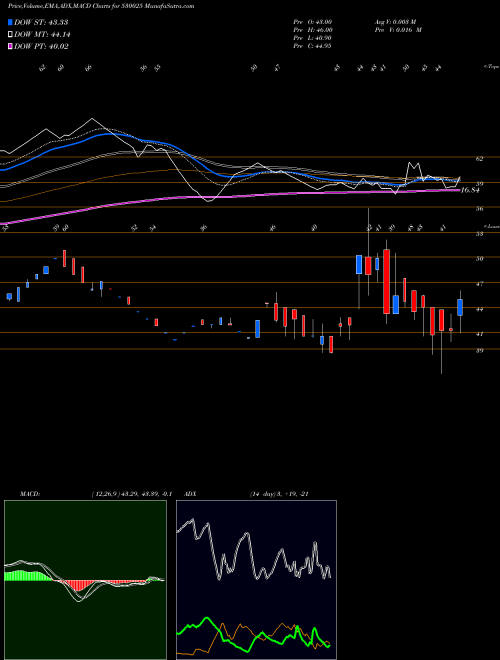
Task: Click the '16.84' label by the magenta line
Action: tap(470, 190)
